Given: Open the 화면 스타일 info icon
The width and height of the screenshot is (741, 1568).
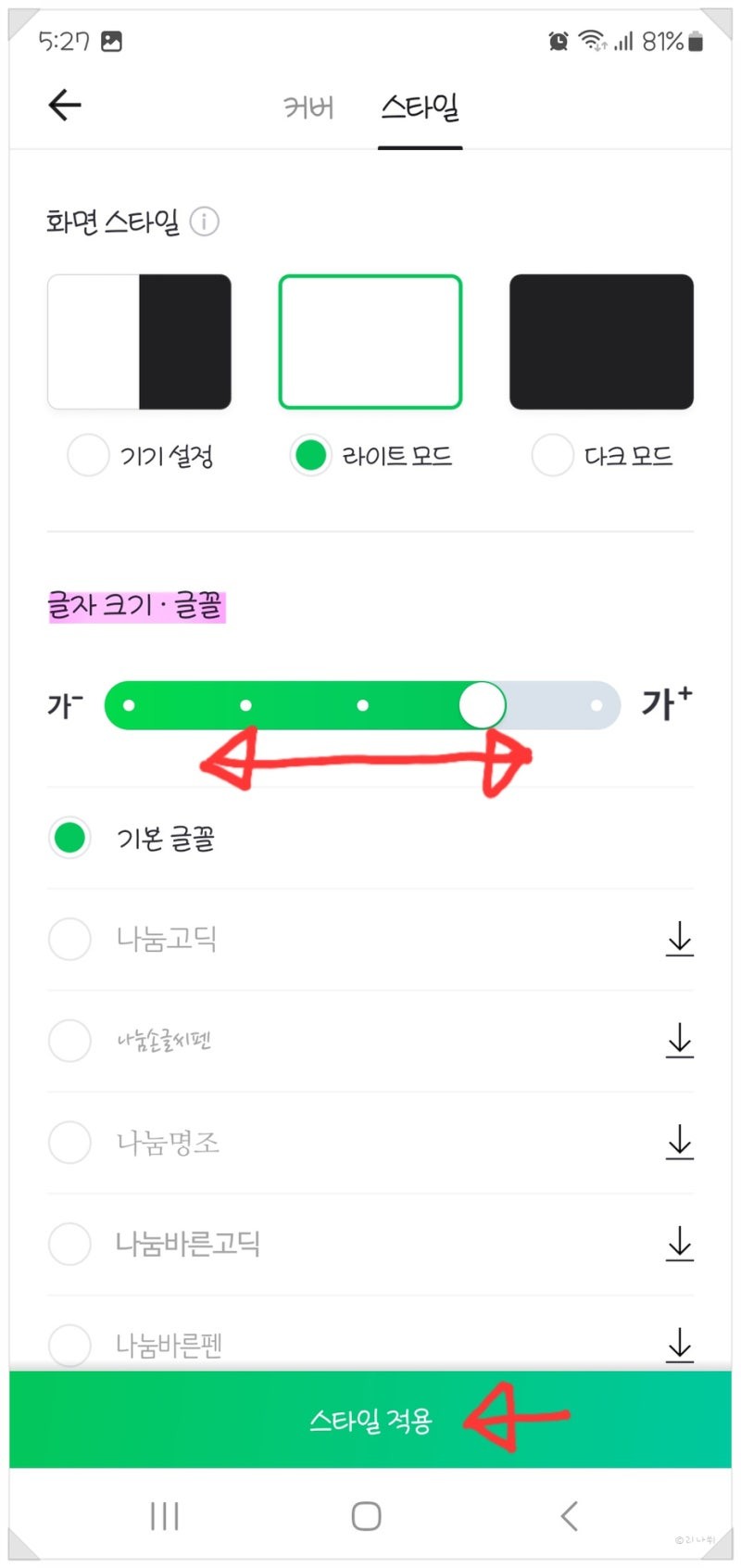Looking at the screenshot, I should (204, 221).
